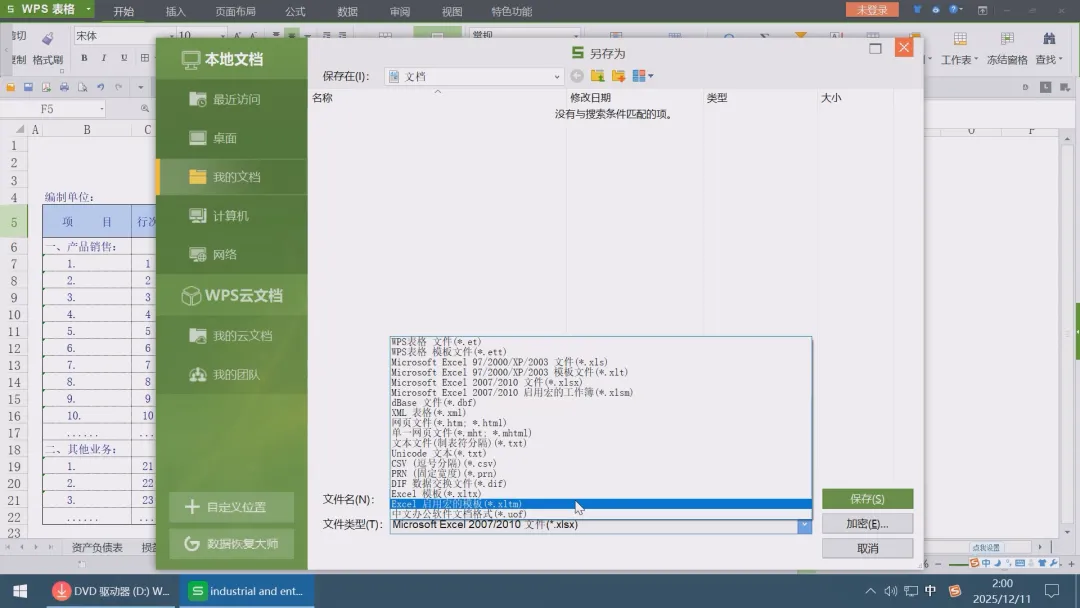The height and width of the screenshot is (608, 1080).
Task: Open the 开始 ribbon tab
Action: click(x=123, y=11)
